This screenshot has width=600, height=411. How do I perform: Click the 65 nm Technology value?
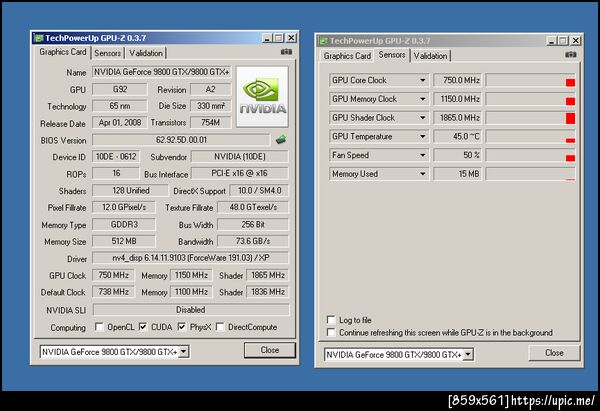120,106
